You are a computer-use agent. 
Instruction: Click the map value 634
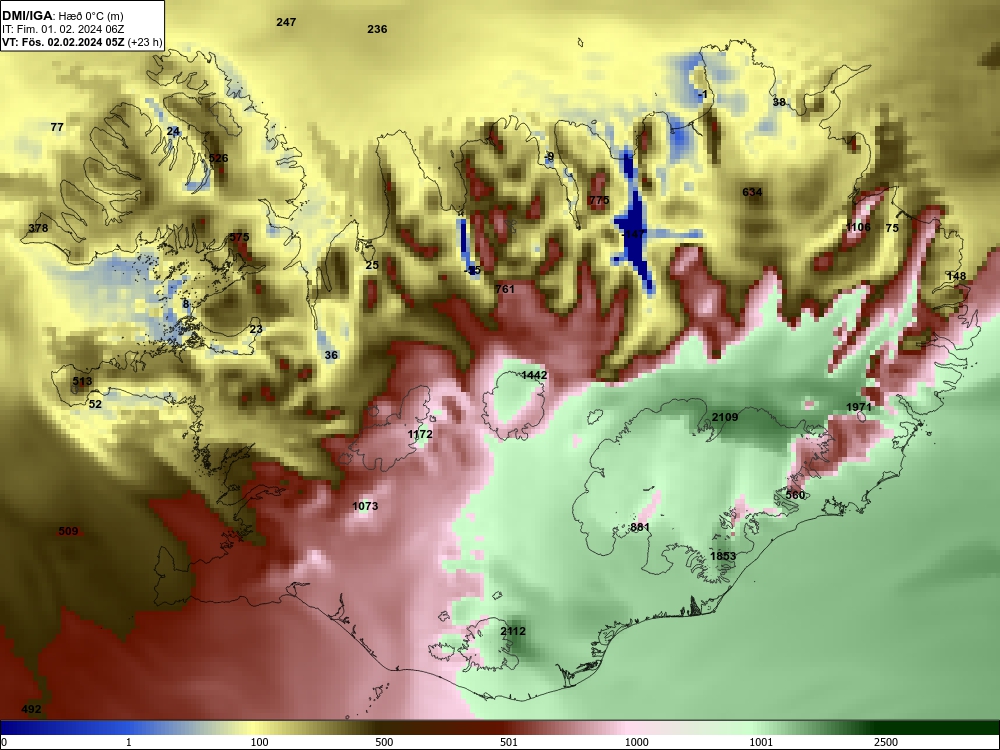[x=753, y=192]
